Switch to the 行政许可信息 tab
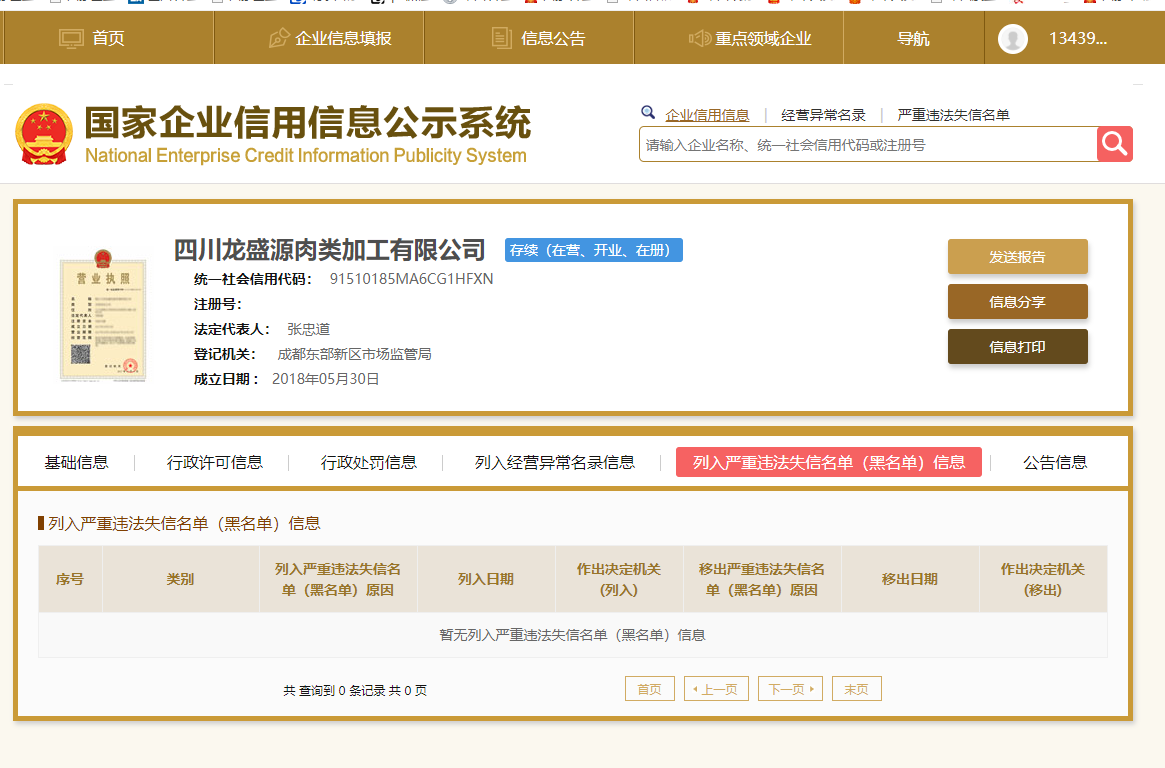This screenshot has height=768, width=1165. click(x=215, y=463)
